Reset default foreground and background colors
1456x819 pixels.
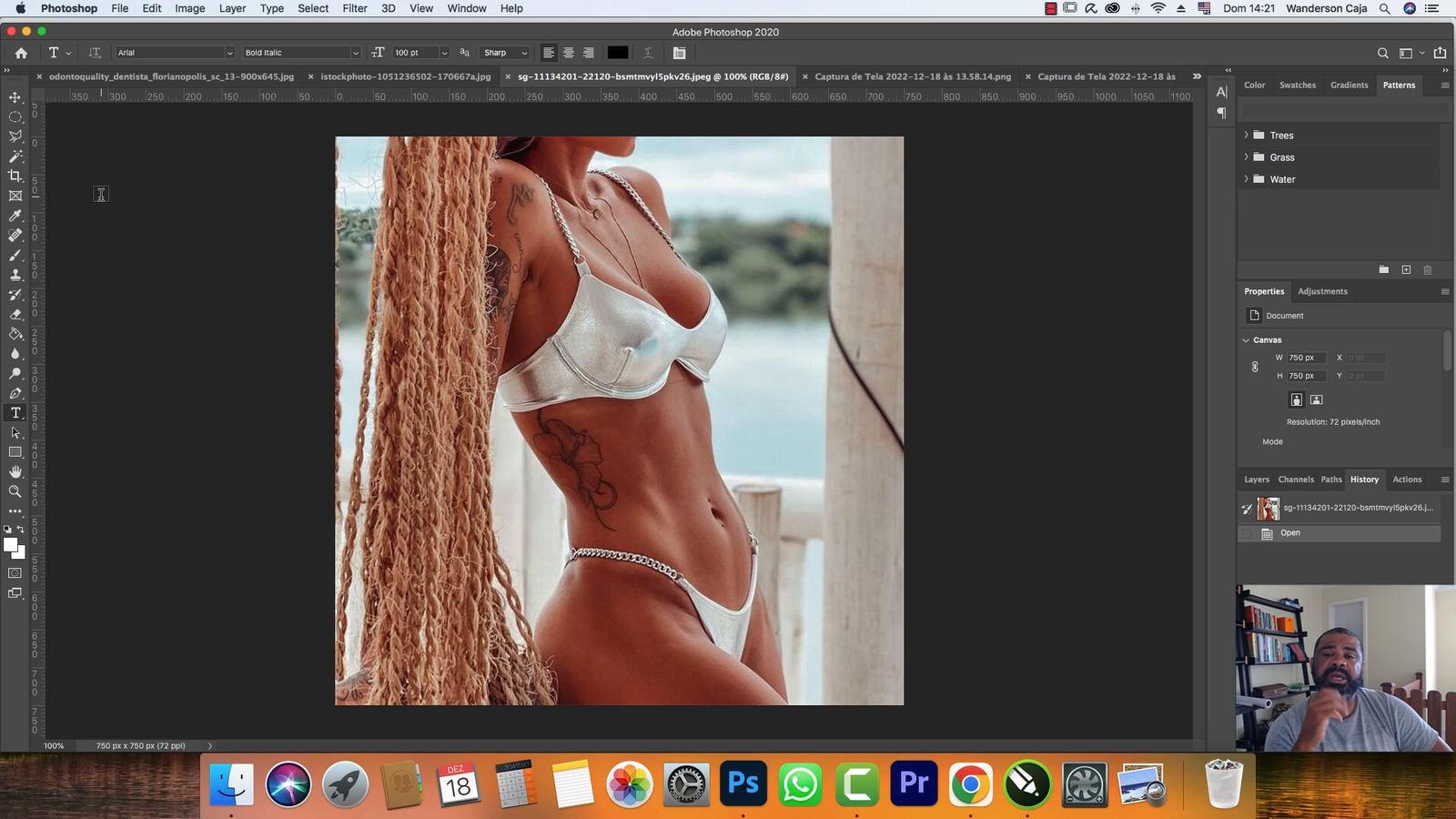[8, 529]
